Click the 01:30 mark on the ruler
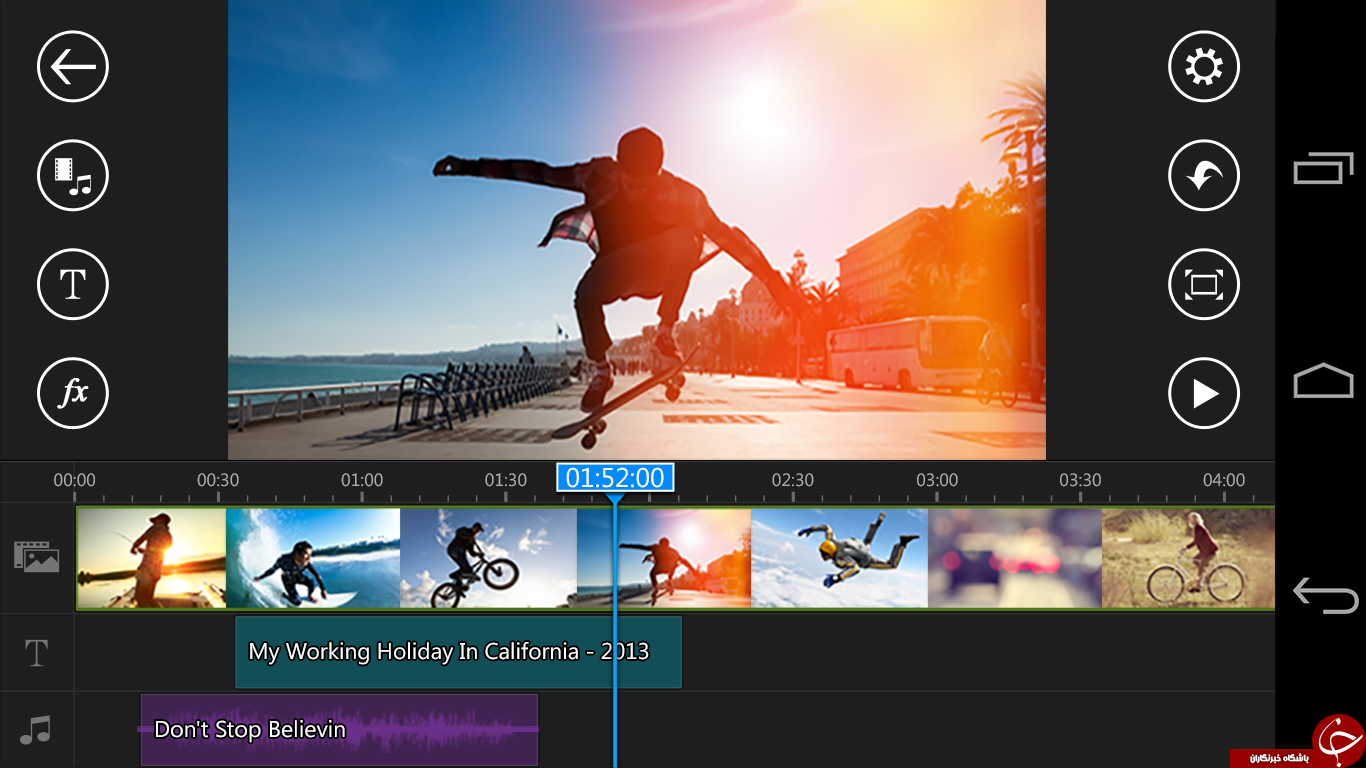This screenshot has width=1366, height=768. (506, 481)
